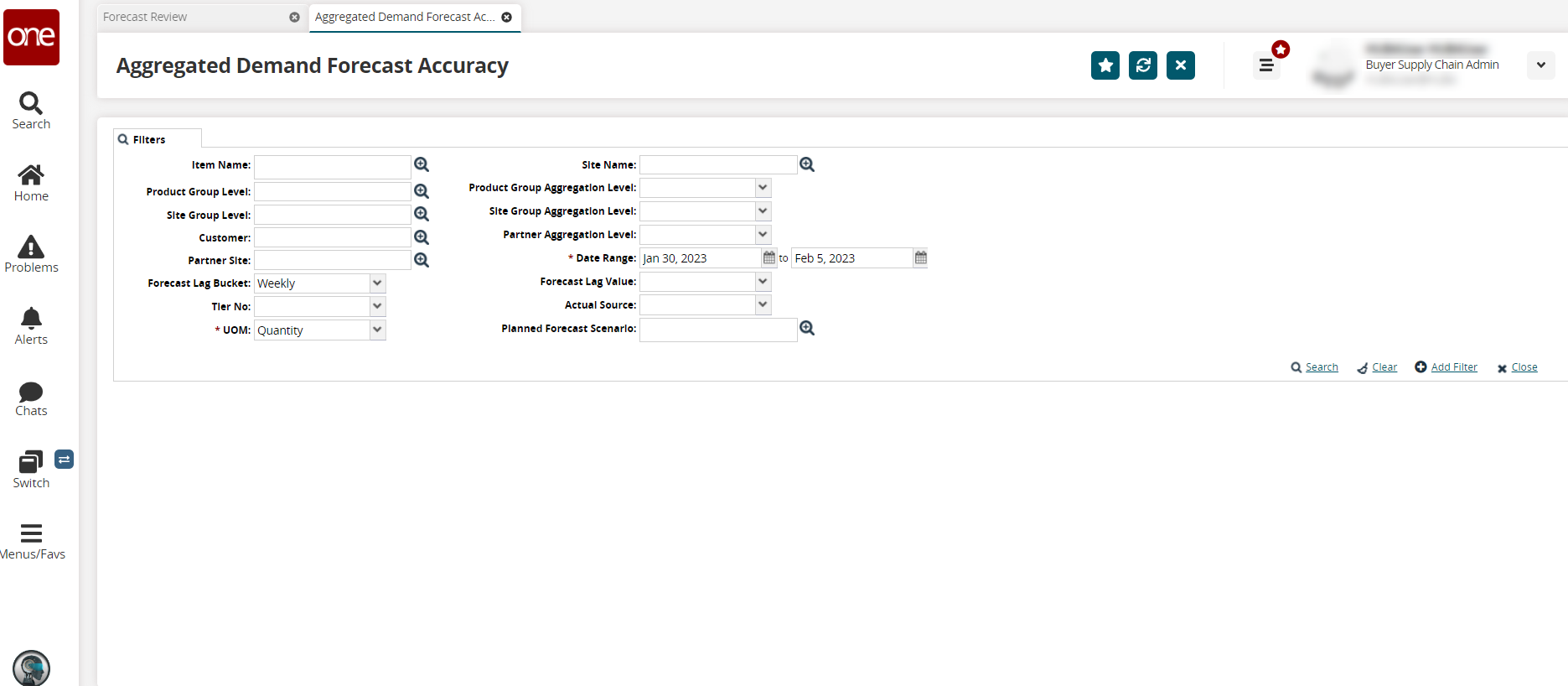This screenshot has height=686, width=1568.
Task: Expand the Actual Source dropdown
Action: coord(763,305)
